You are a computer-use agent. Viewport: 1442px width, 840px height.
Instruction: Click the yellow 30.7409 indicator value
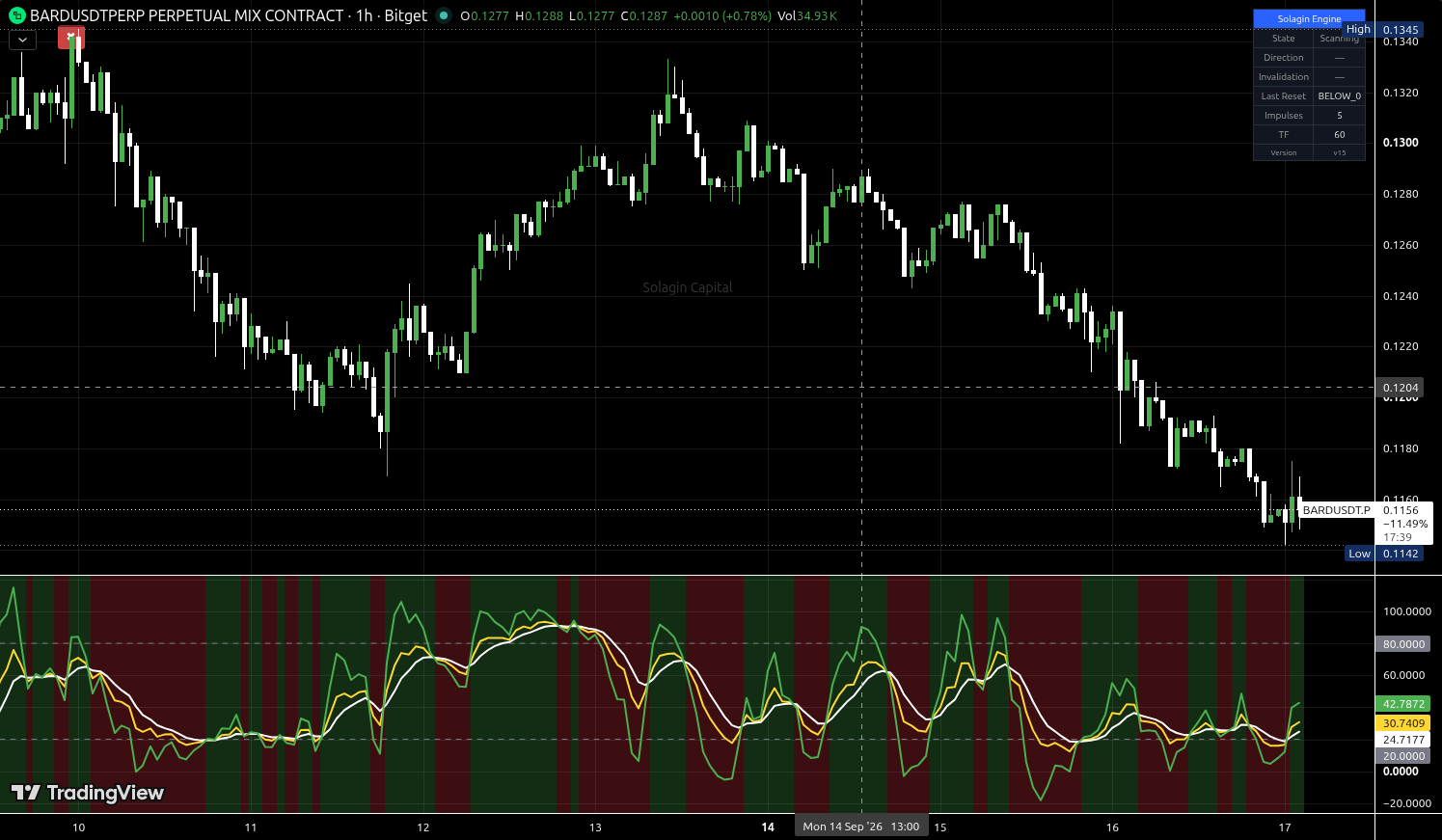pos(1403,723)
